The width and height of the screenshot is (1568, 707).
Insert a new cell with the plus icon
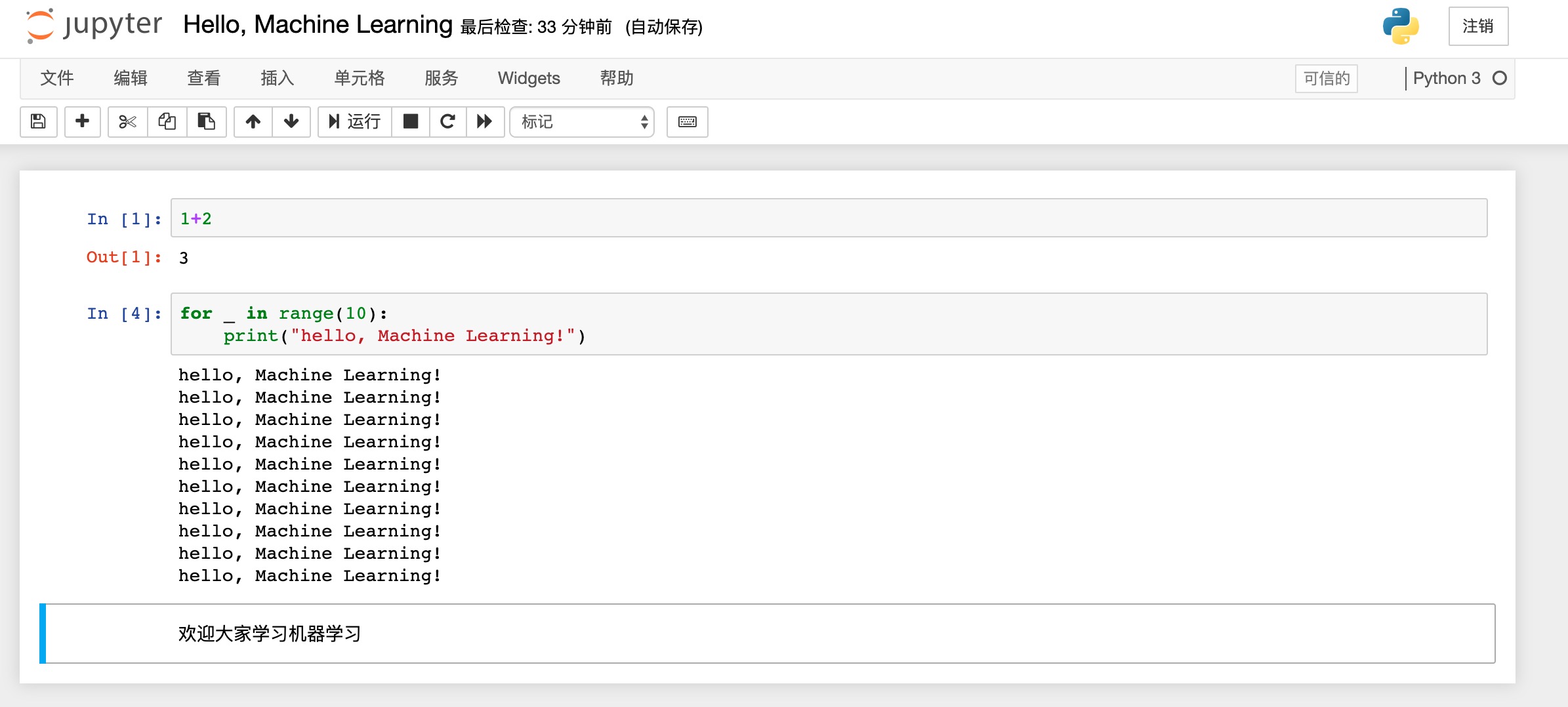coord(83,121)
